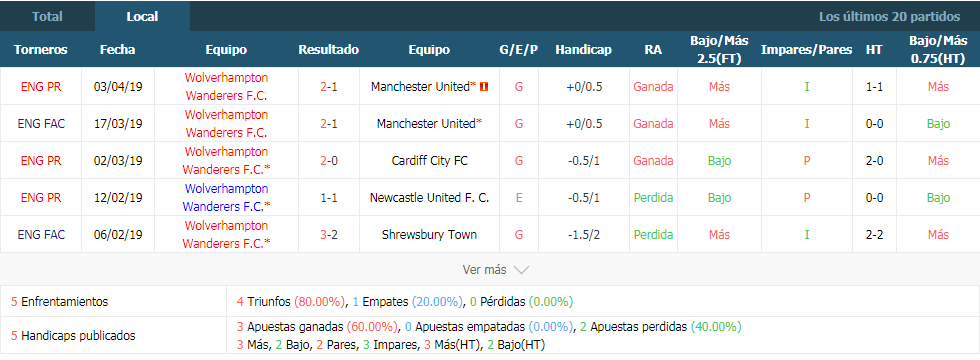Click the Bajo/Más 2.5(FT) column header
The height and width of the screenshot is (360, 980).
[x=719, y=50]
